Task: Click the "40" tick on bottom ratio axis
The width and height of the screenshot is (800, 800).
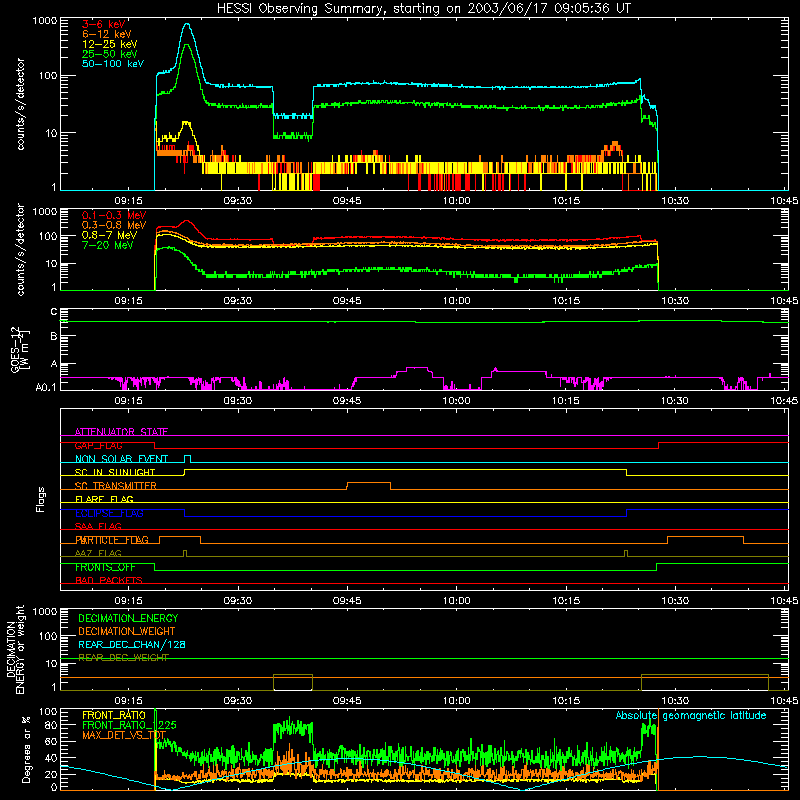Action: (51, 758)
